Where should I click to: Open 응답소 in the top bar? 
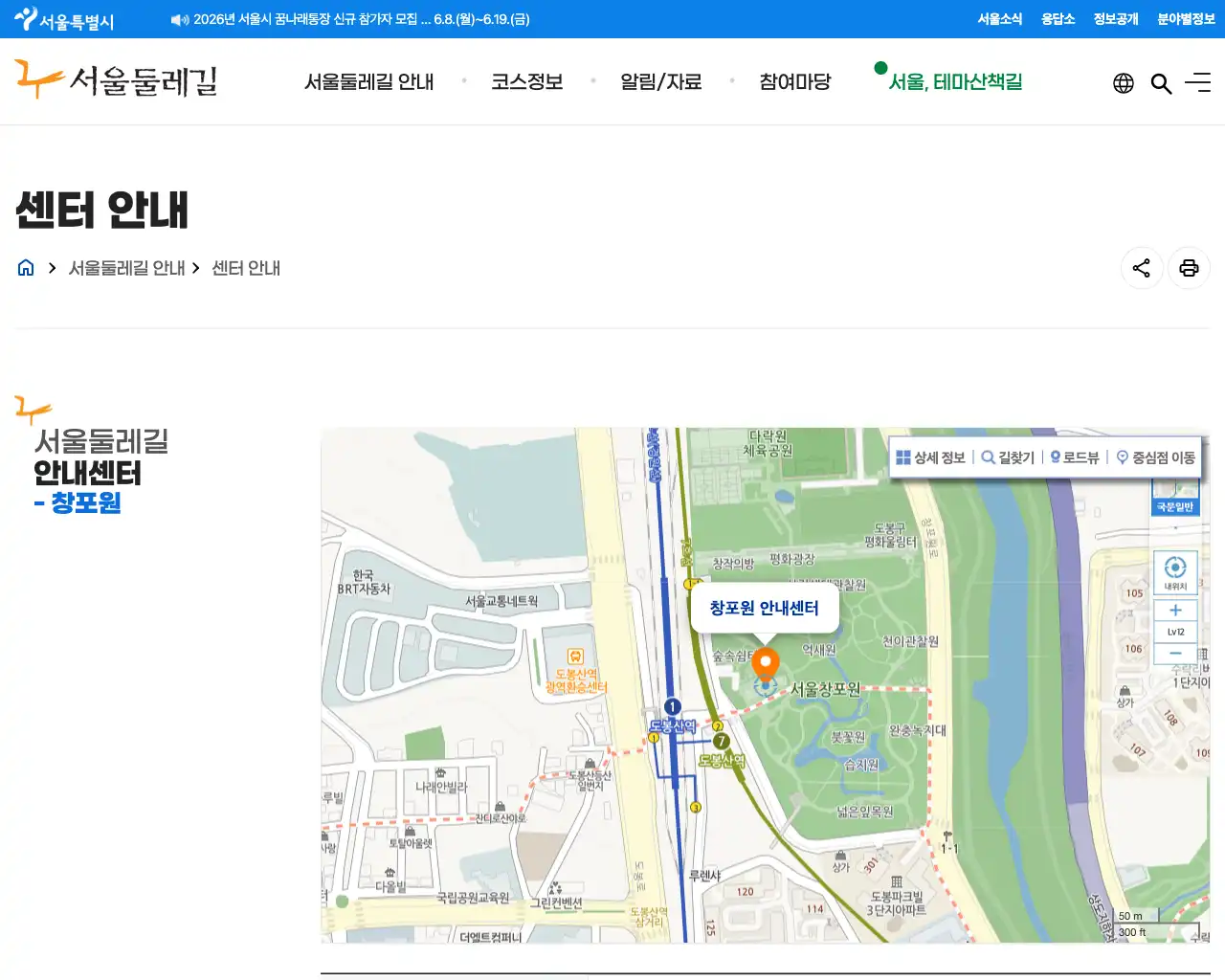click(x=1058, y=19)
